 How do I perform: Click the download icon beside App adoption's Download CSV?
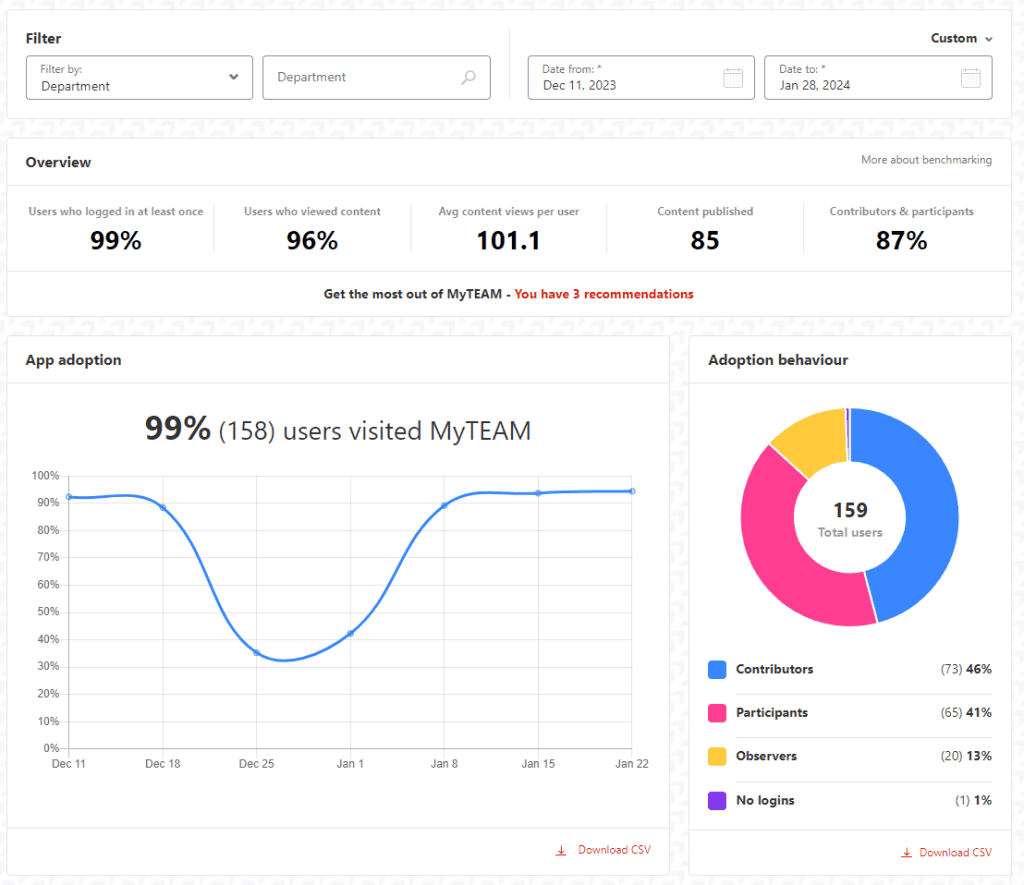pyautogui.click(x=560, y=849)
